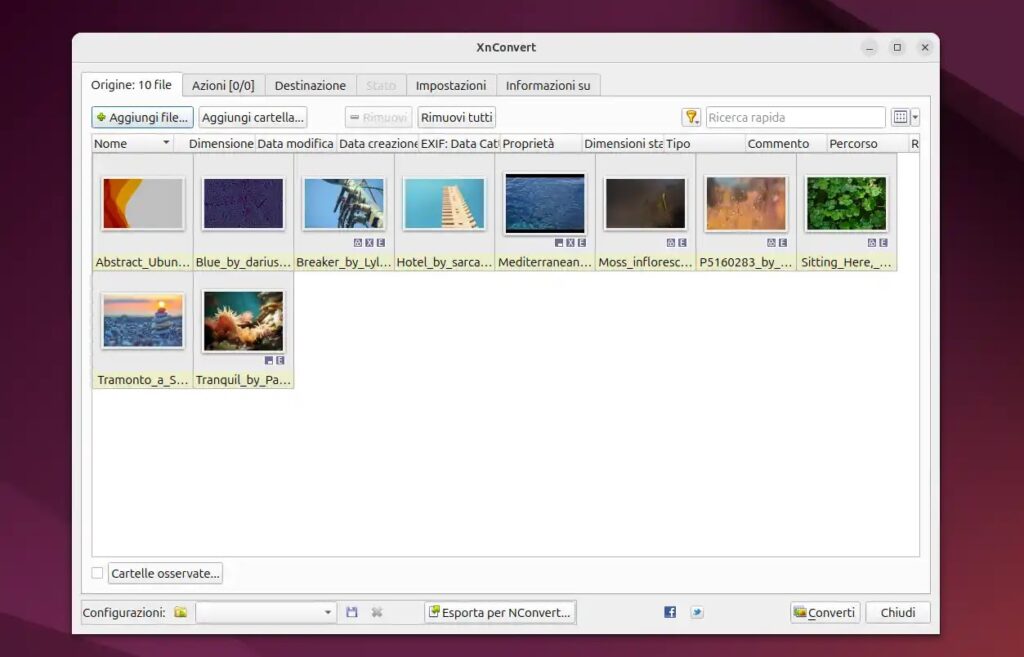Open the thumbnail view mode icon
The image size is (1024, 657).
[901, 117]
